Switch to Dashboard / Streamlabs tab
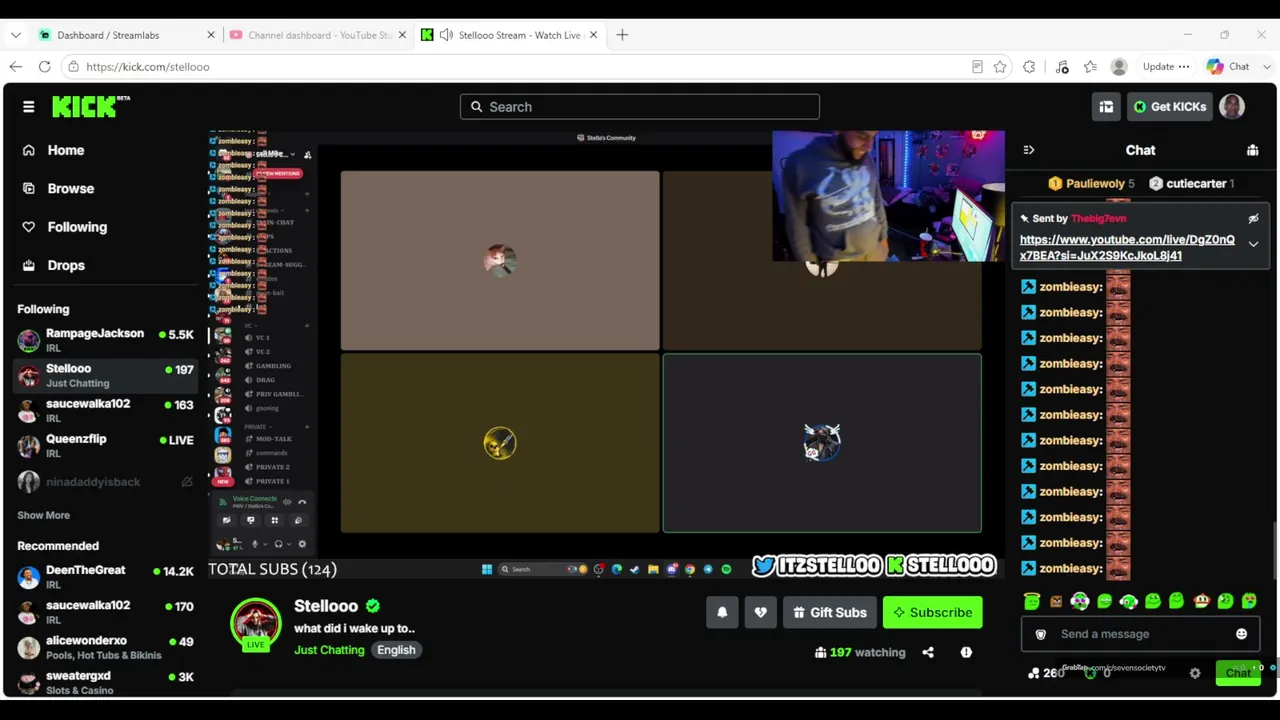 point(126,35)
